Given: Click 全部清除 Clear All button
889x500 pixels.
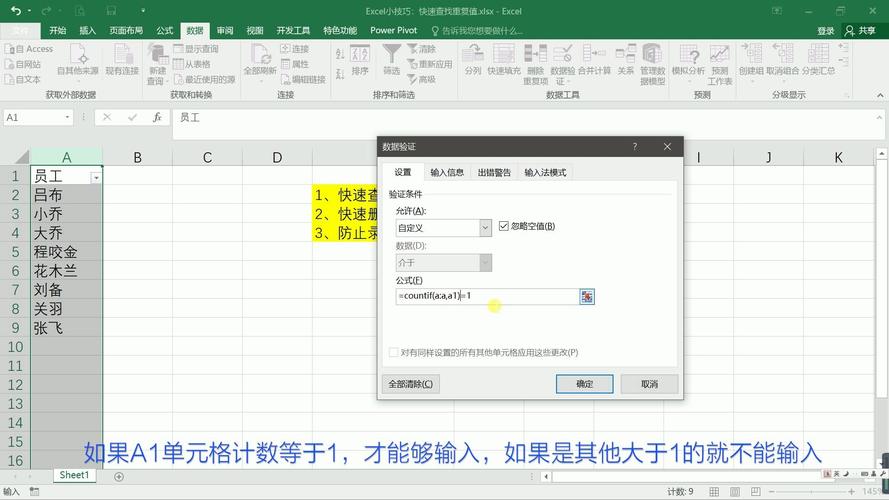Looking at the screenshot, I should tap(410, 384).
